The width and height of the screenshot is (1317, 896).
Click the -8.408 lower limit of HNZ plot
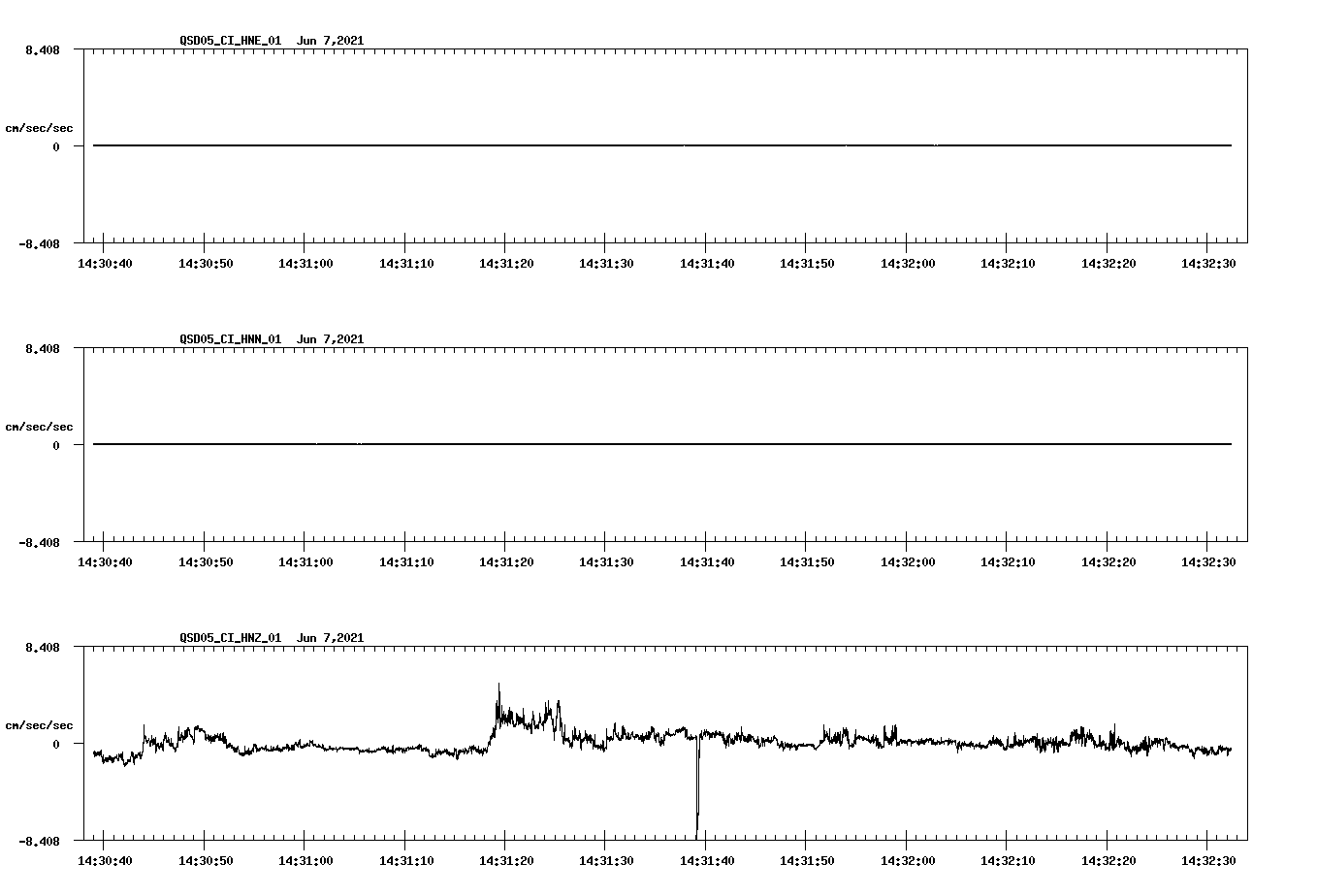(39, 841)
